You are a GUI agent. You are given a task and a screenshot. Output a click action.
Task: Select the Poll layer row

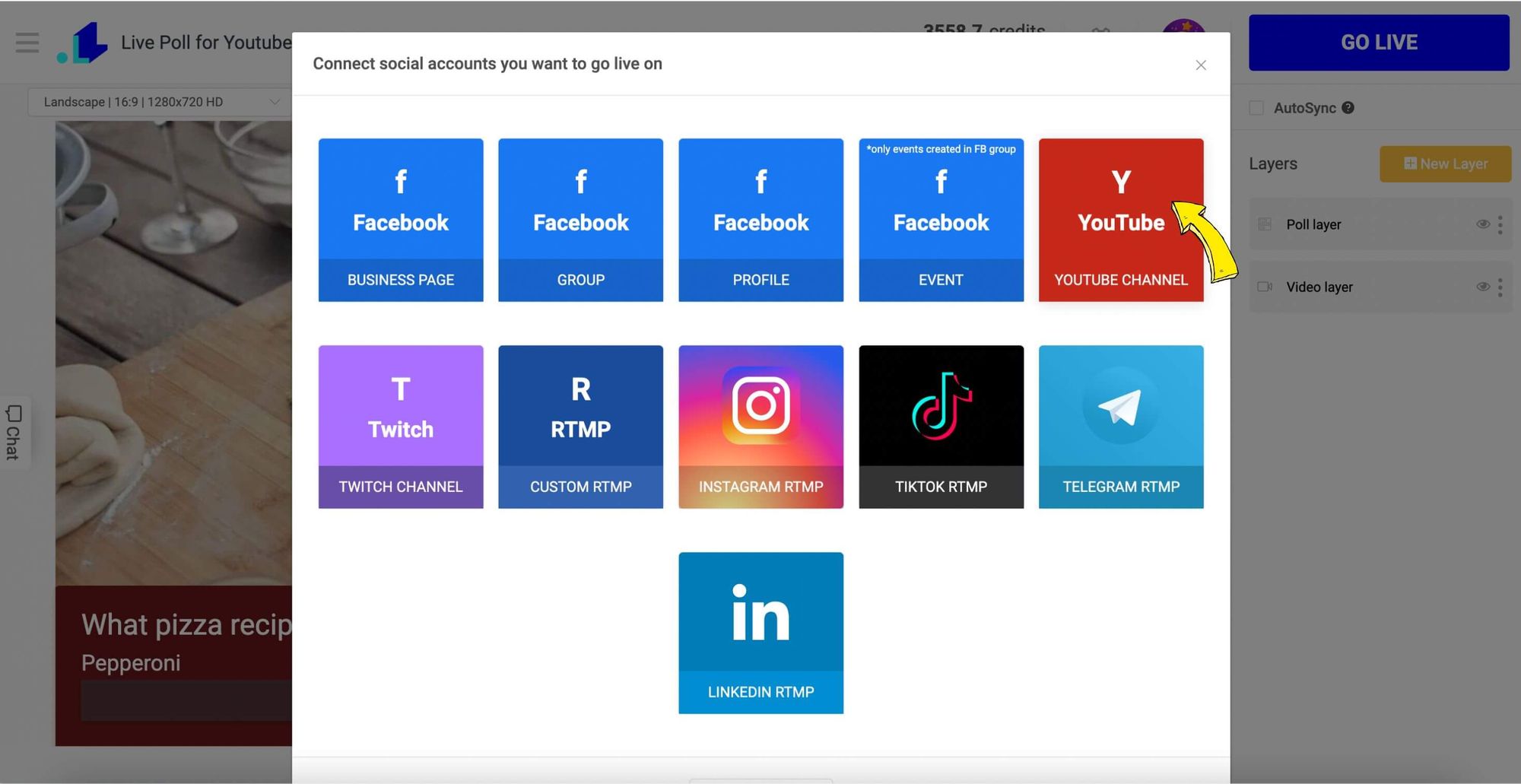[x=1380, y=224]
